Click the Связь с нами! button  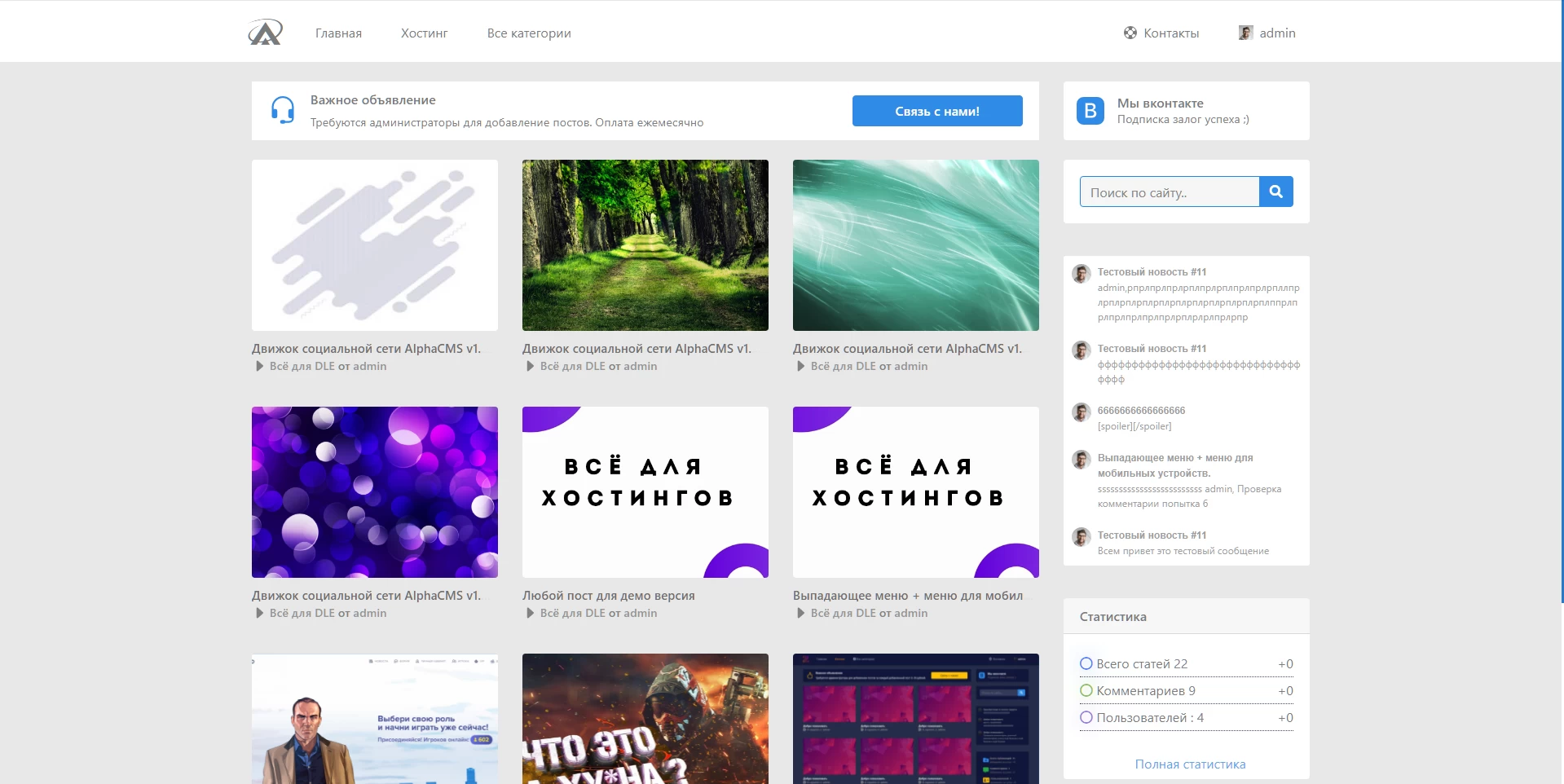[937, 111]
